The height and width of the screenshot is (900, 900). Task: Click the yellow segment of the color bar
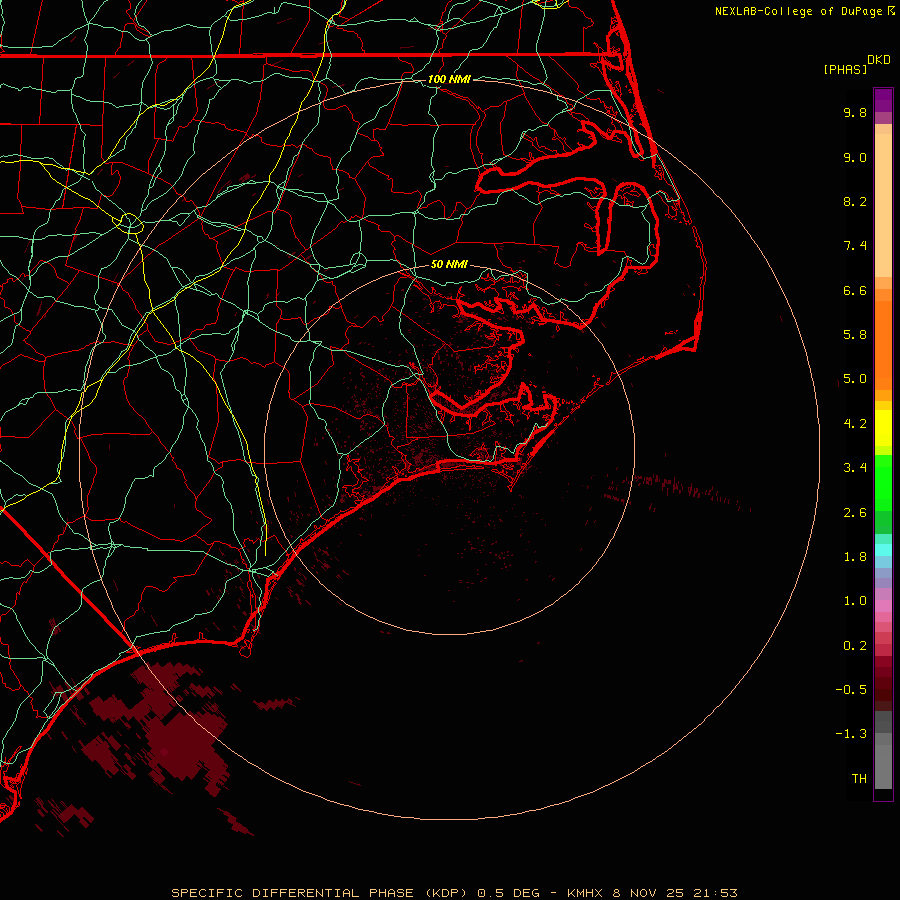tap(883, 428)
